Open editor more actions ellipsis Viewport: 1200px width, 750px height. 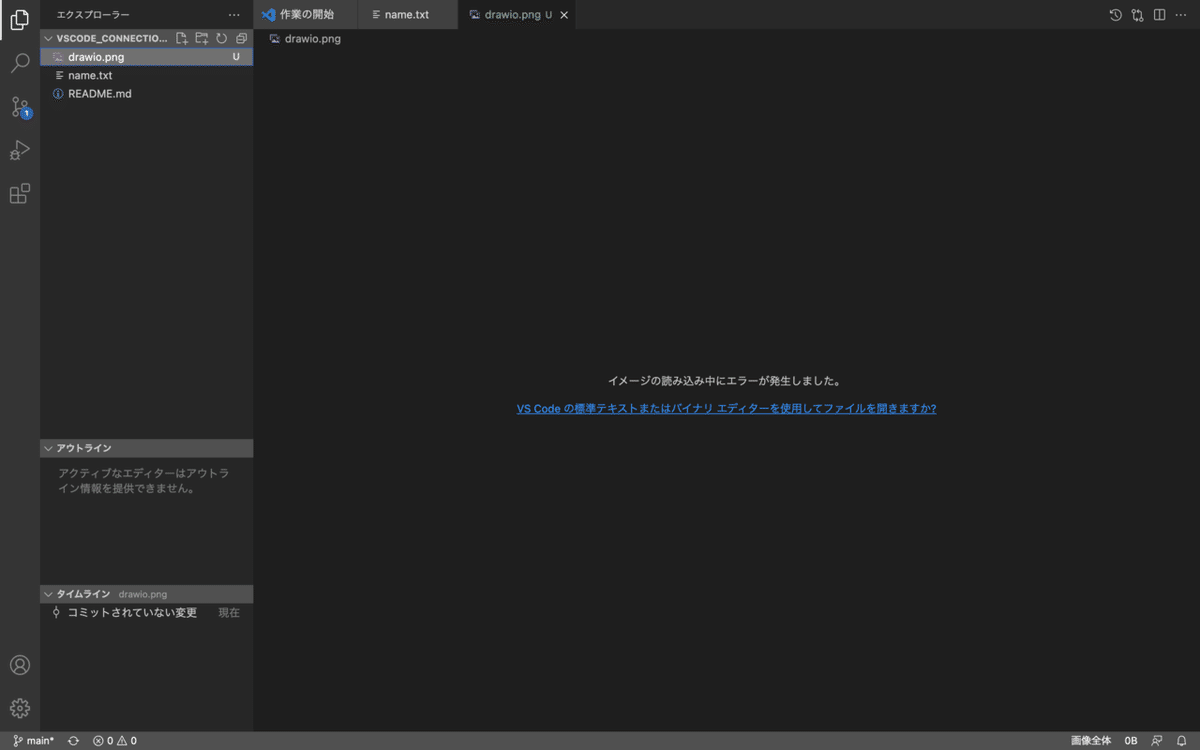(x=1182, y=15)
